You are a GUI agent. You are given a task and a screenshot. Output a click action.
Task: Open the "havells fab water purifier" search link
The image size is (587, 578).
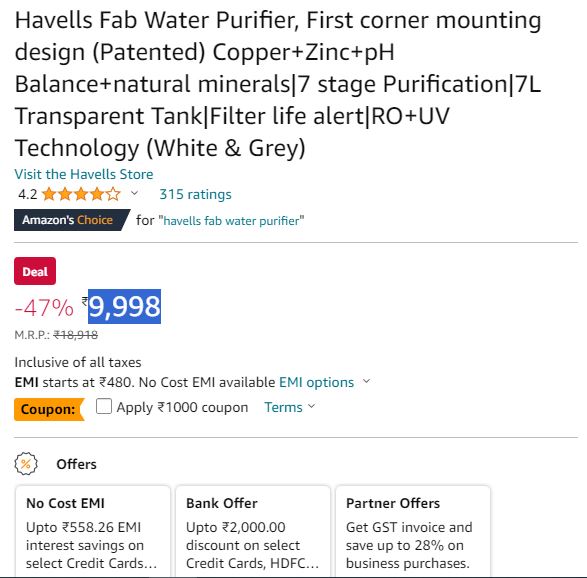[x=231, y=220]
